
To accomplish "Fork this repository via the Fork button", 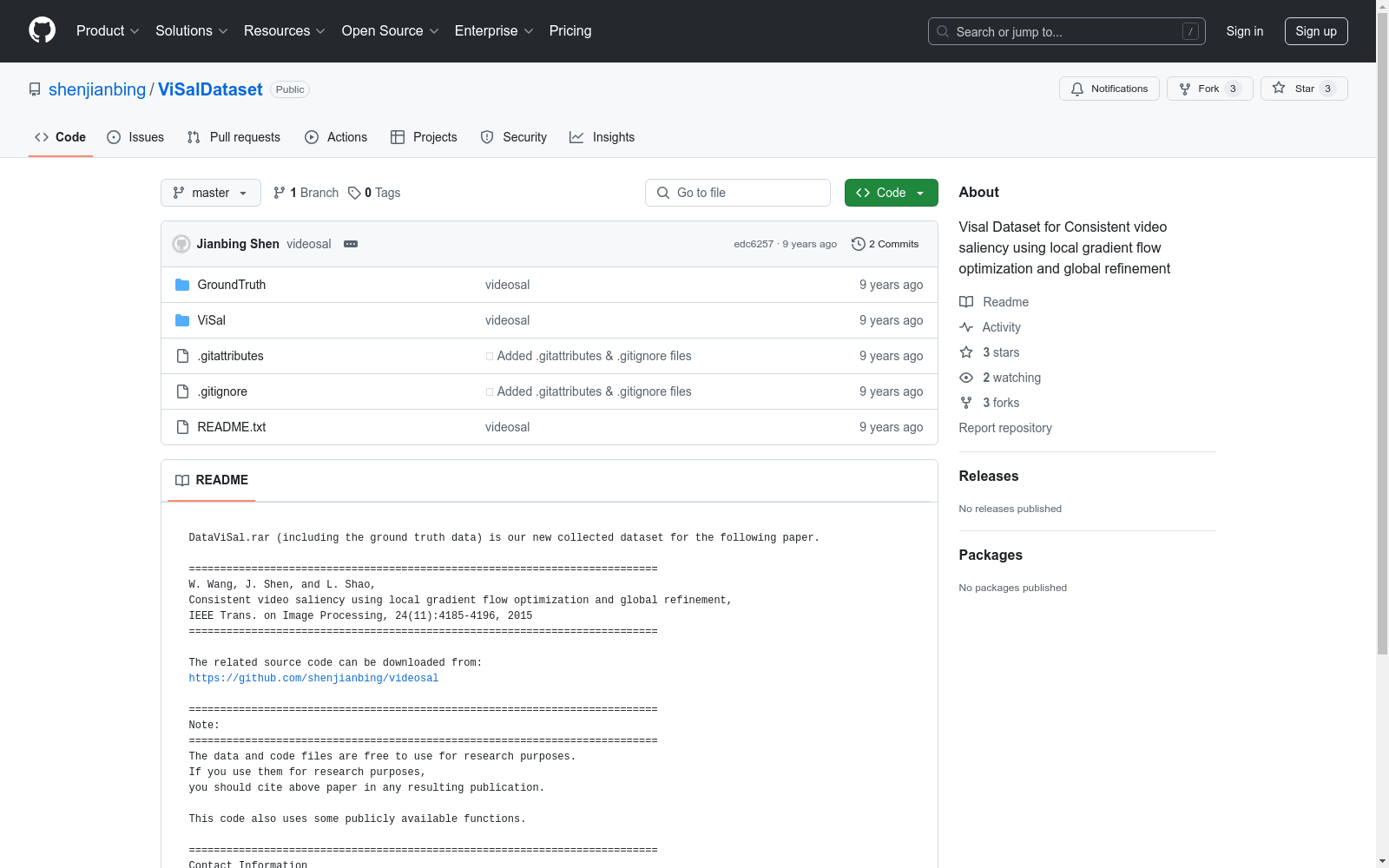I will pos(1209,89).
